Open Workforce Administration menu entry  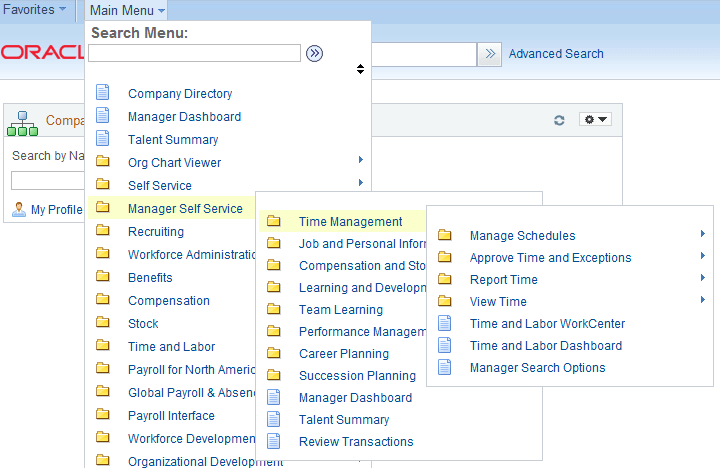tap(191, 255)
